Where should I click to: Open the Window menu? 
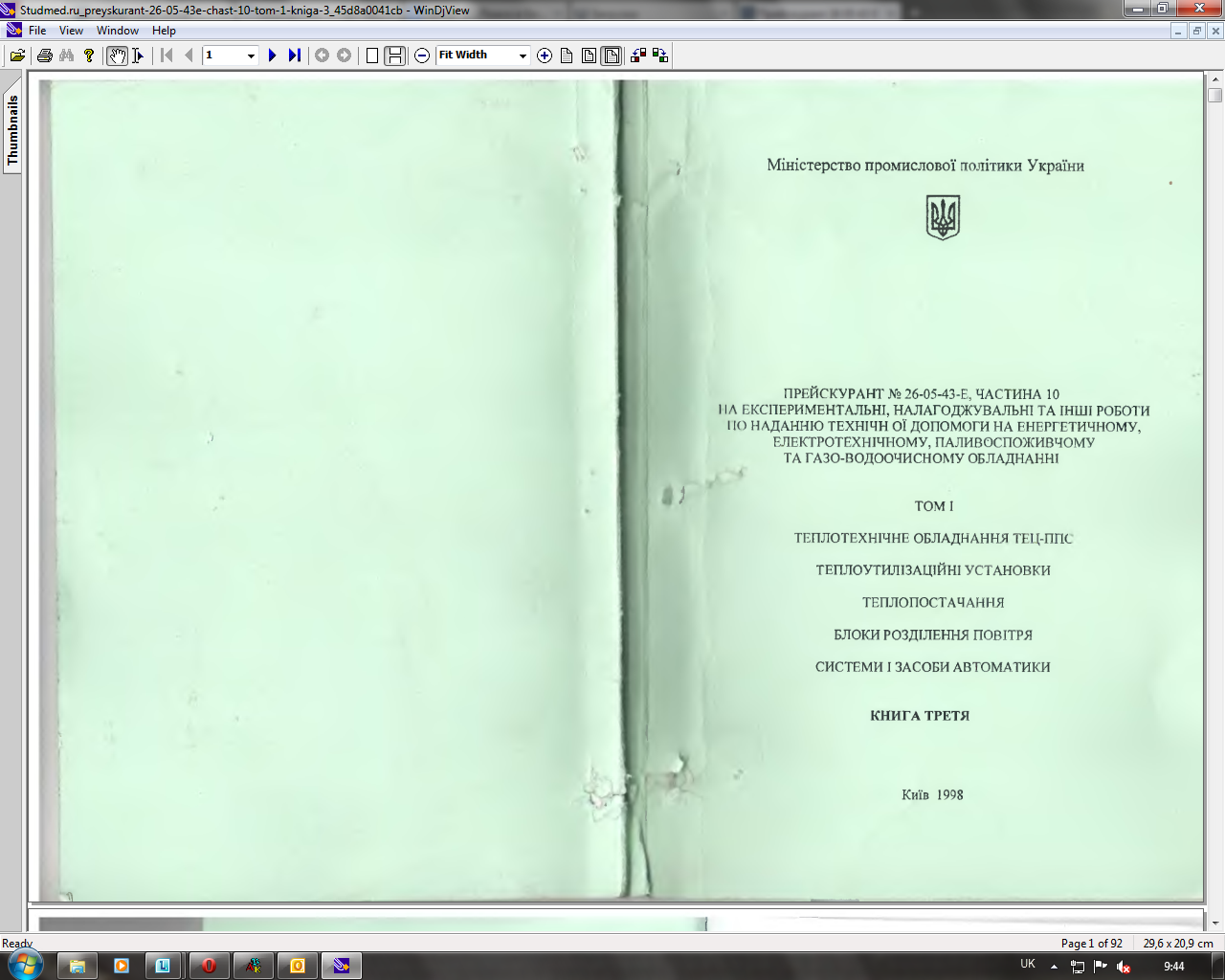pyautogui.click(x=118, y=31)
